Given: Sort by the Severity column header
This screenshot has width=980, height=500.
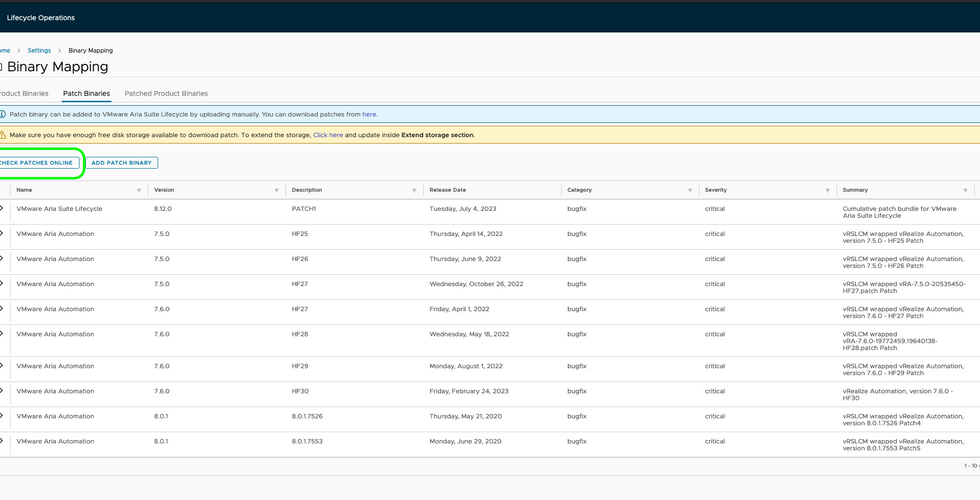Looking at the screenshot, I should [x=716, y=190].
